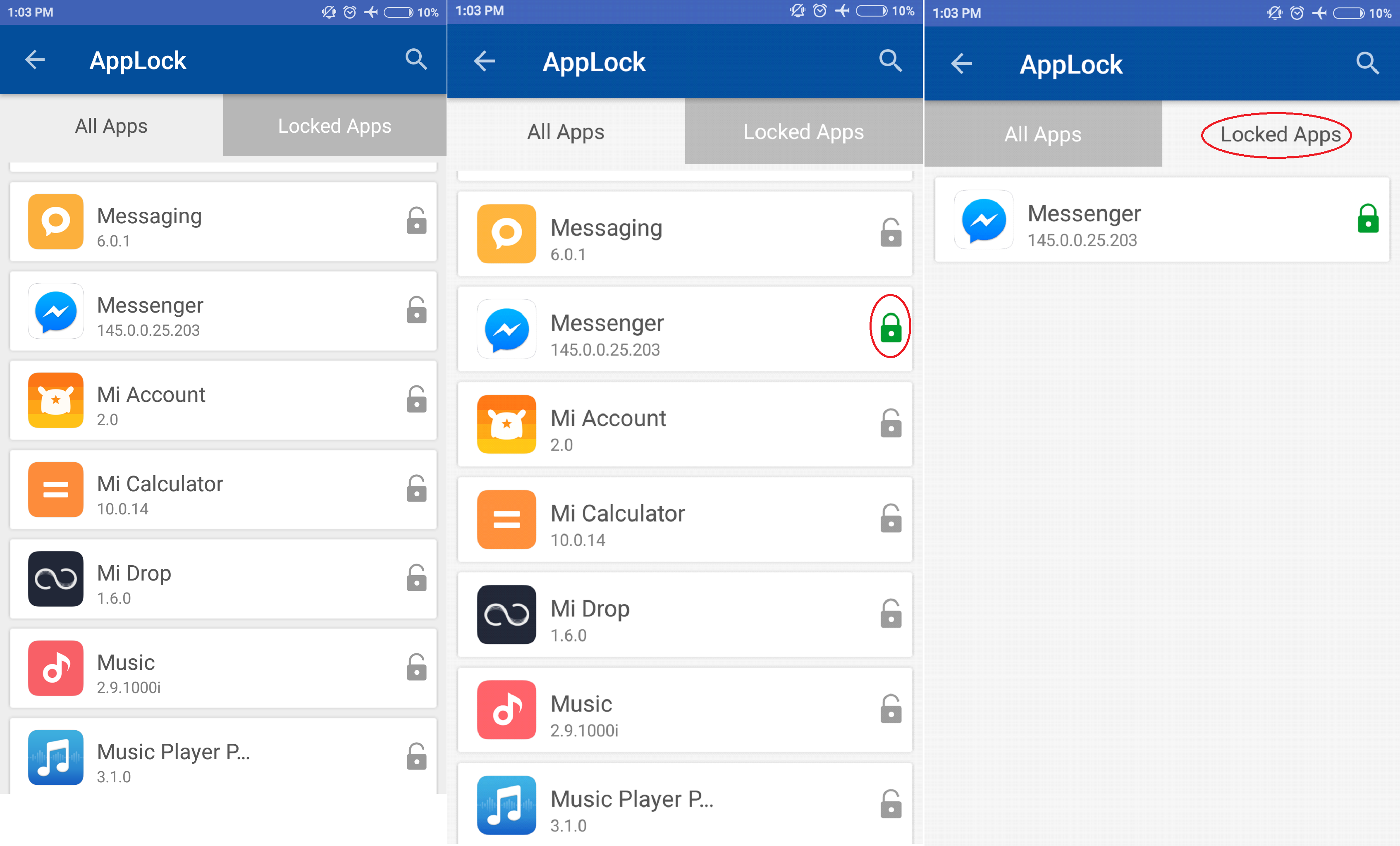Toggle lock for Mi Account in middle screen

pyautogui.click(x=891, y=423)
